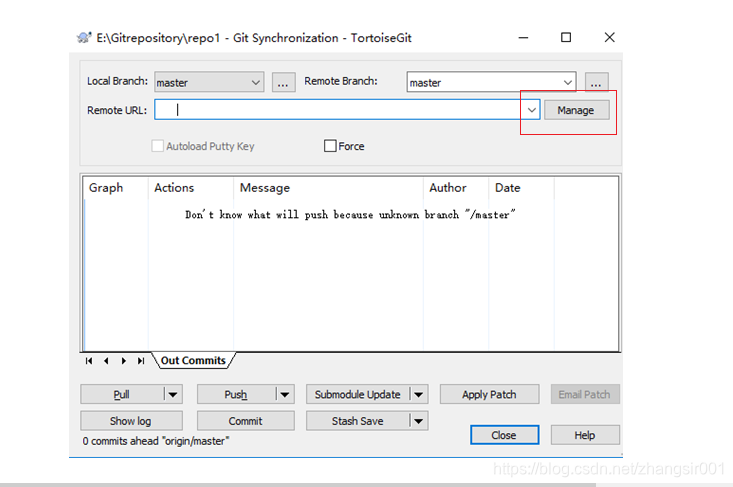Click the Email Patch button

[x=585, y=394]
